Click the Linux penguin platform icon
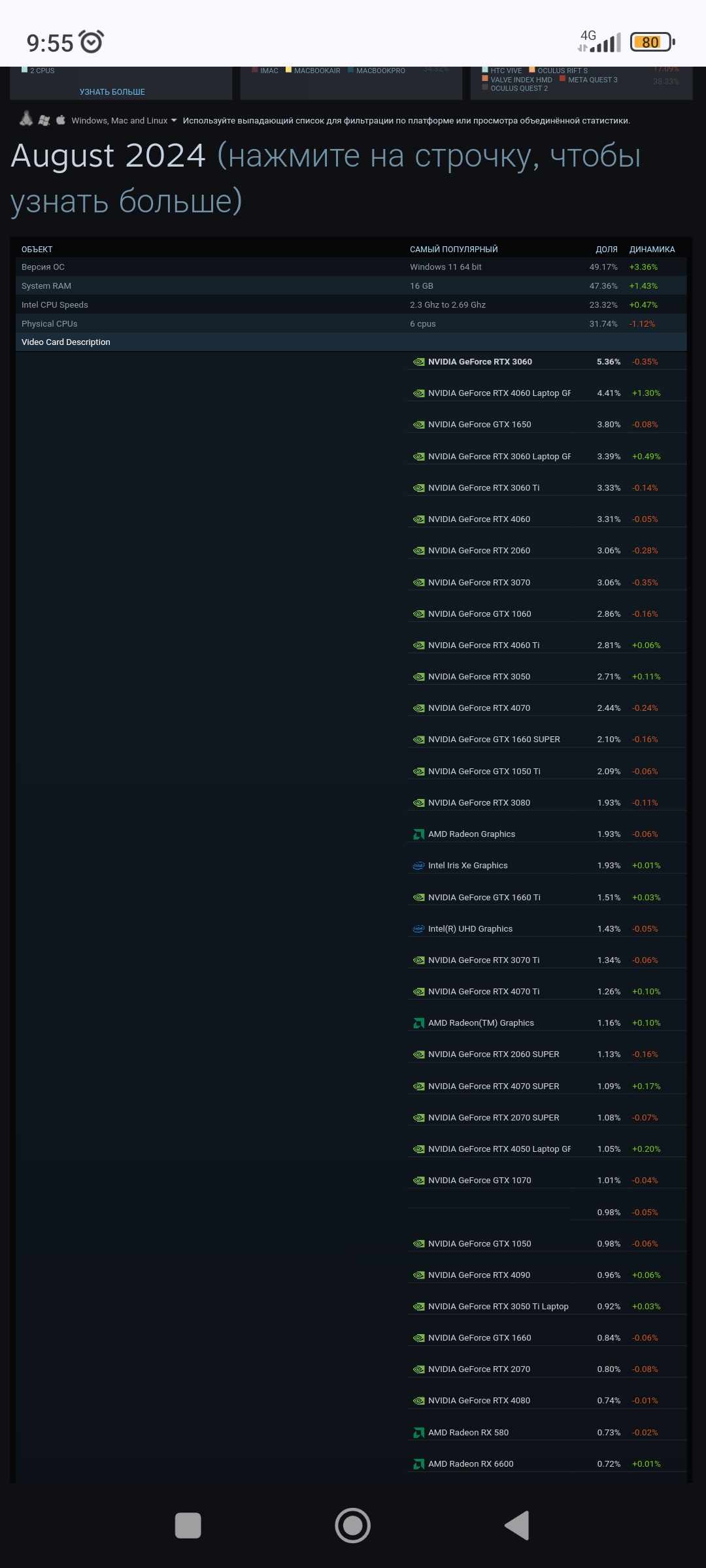This screenshot has width=706, height=1568. point(26,119)
